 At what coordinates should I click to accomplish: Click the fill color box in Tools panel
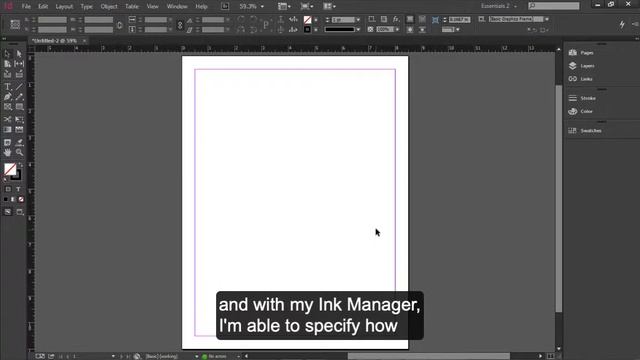(10, 169)
